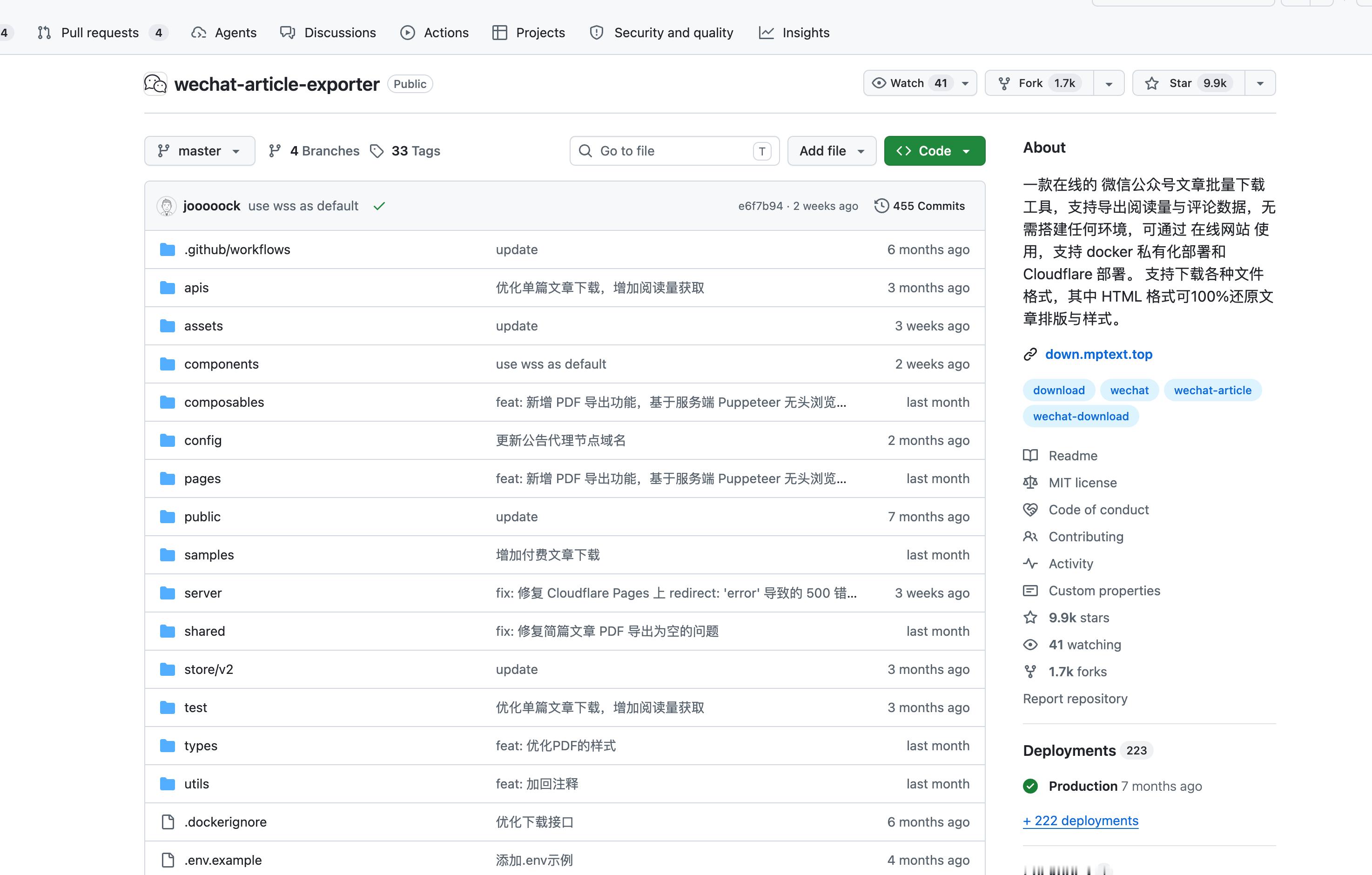Click the pages folder icon
This screenshot has height=875, width=1372.
pos(168,478)
